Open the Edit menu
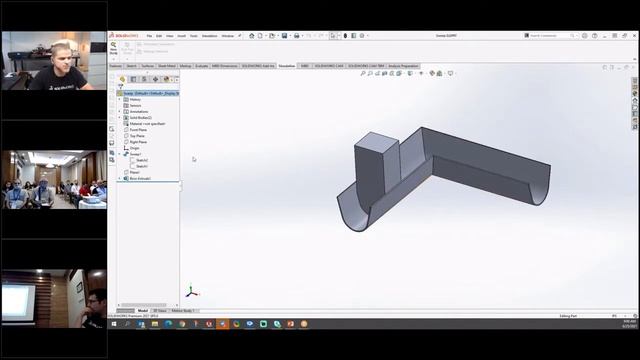The width and height of the screenshot is (640, 360). click(x=159, y=36)
